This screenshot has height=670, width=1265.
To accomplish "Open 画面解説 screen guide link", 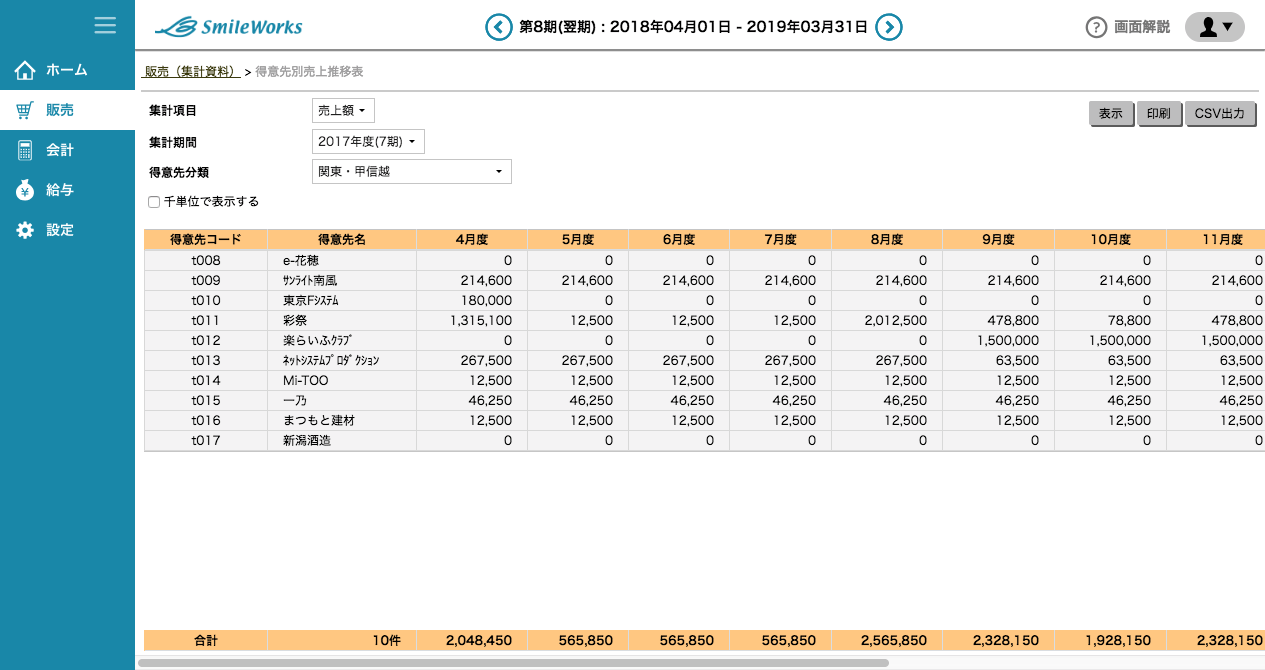I will 1142,27.
